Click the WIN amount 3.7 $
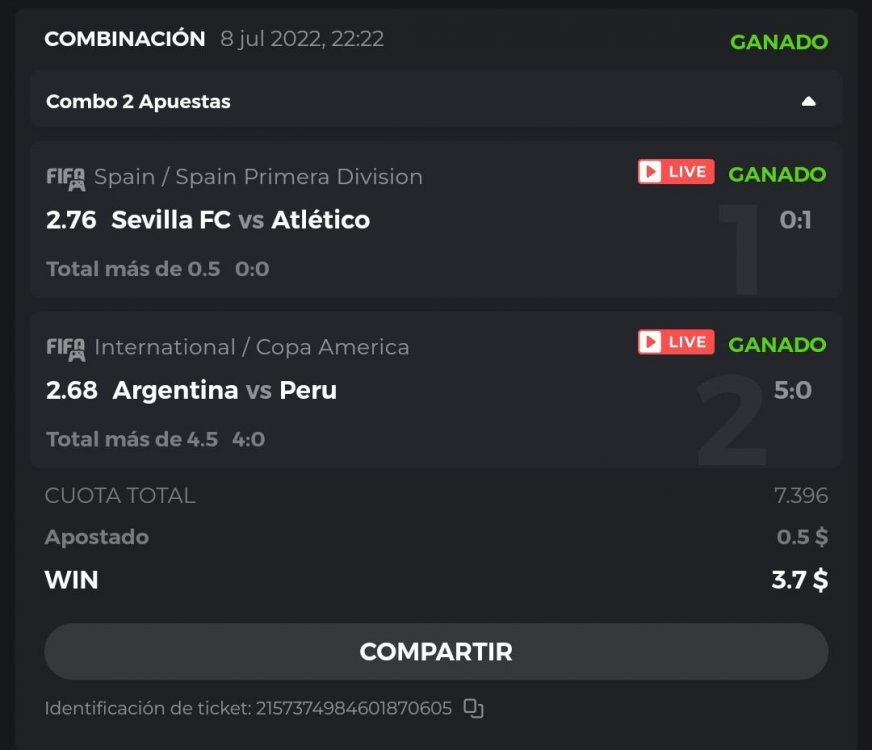872x750 pixels. [x=799, y=580]
